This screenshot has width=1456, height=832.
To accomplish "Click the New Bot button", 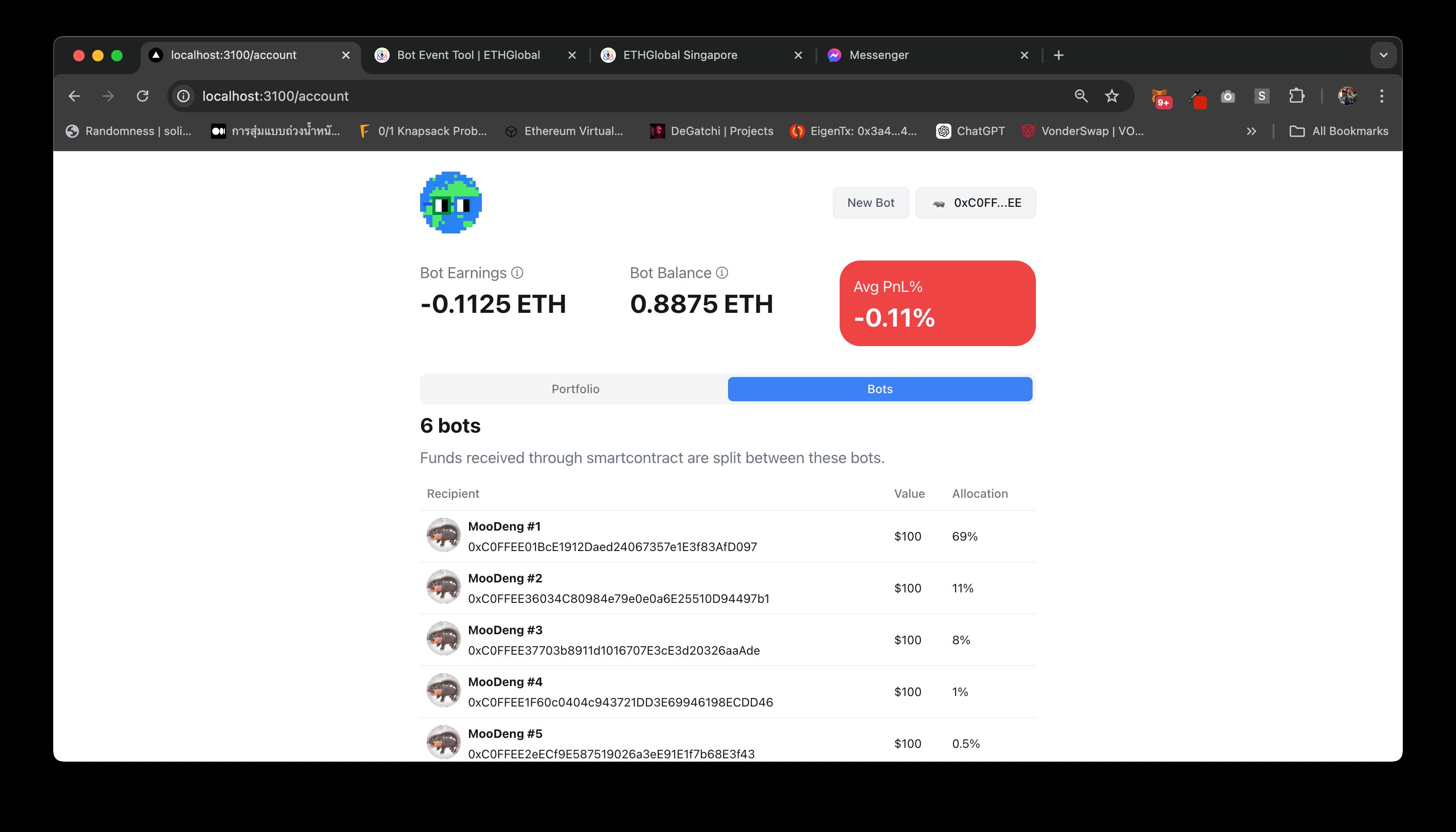I will [870, 202].
